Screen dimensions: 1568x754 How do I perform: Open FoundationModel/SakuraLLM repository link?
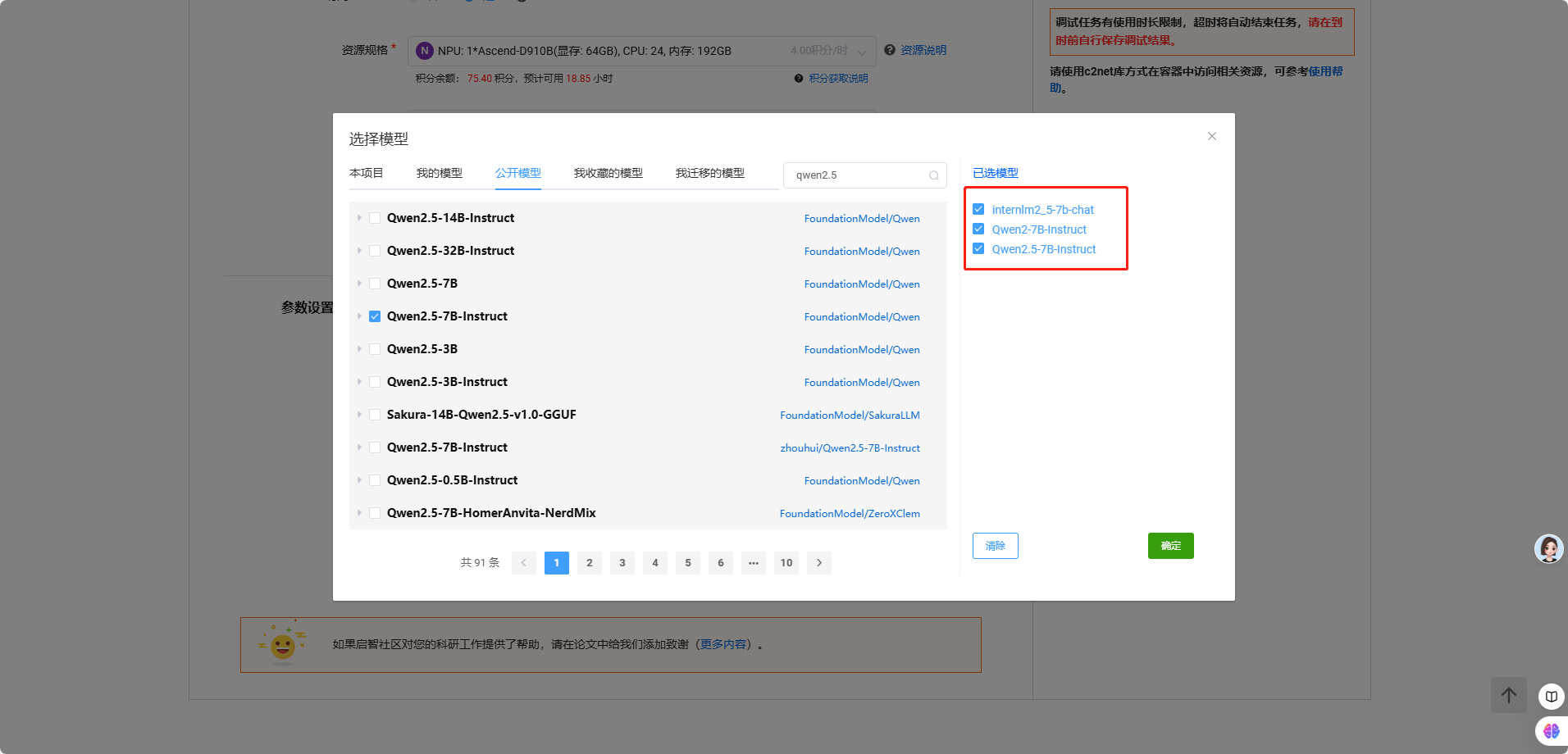tap(850, 416)
